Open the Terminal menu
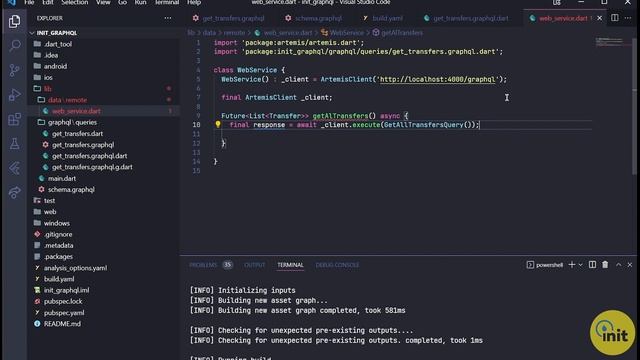This screenshot has width=640, height=360. pos(167,2)
